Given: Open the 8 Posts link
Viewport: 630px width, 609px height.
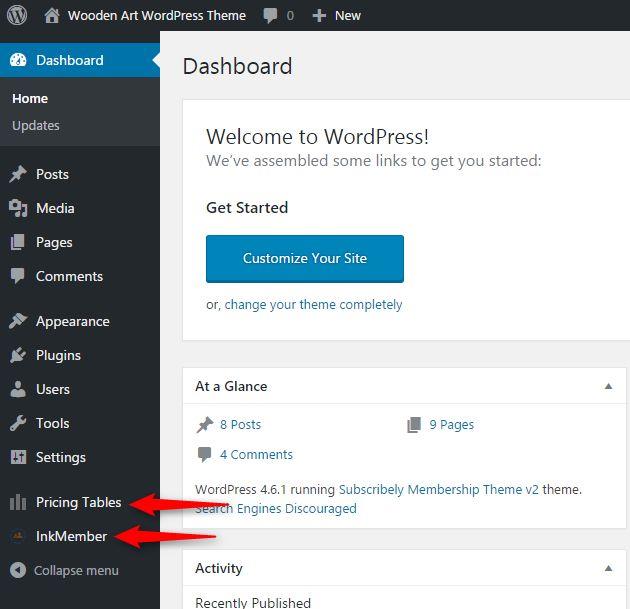Looking at the screenshot, I should click(x=240, y=425).
